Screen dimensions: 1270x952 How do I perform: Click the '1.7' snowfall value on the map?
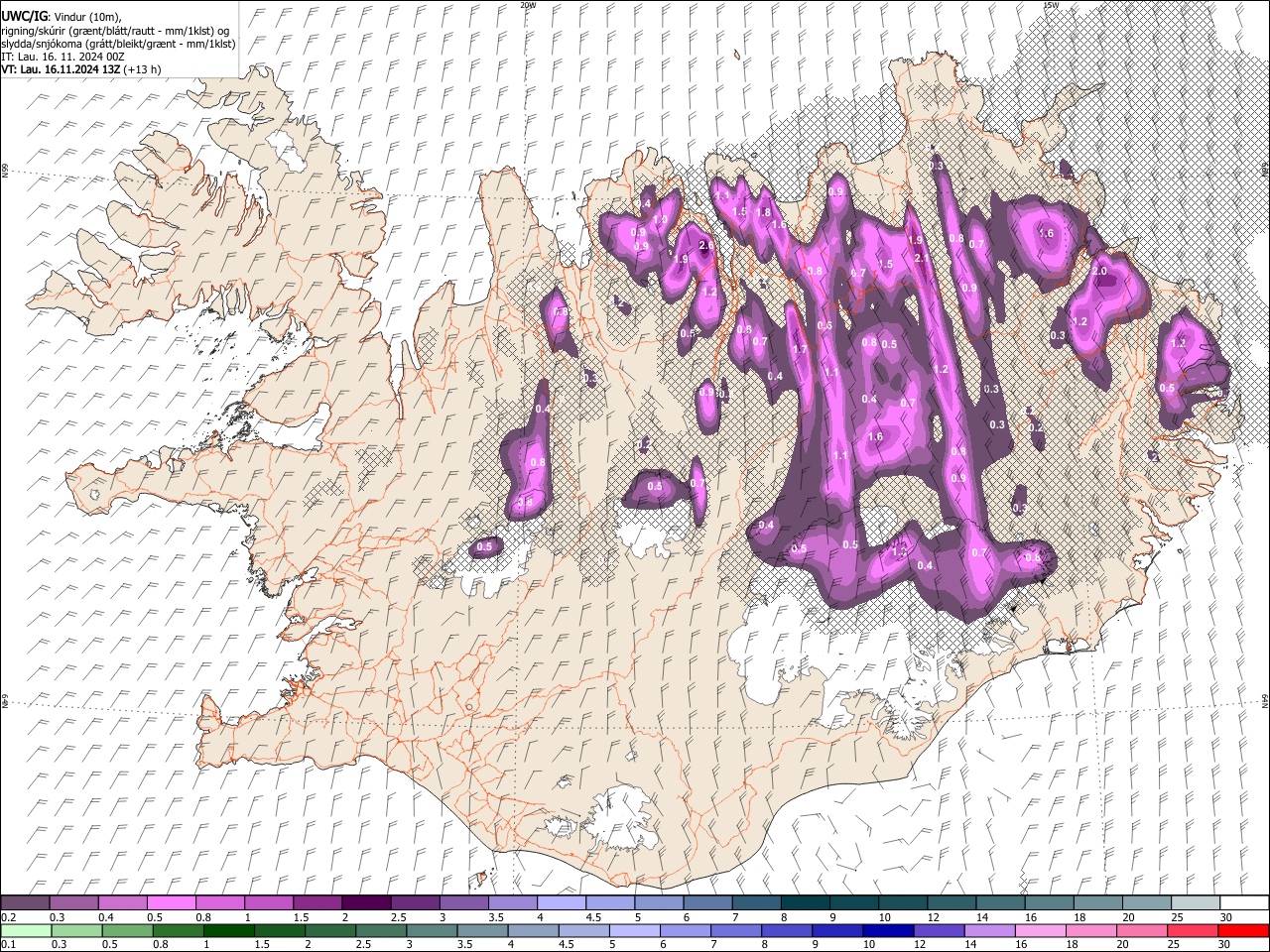(800, 349)
